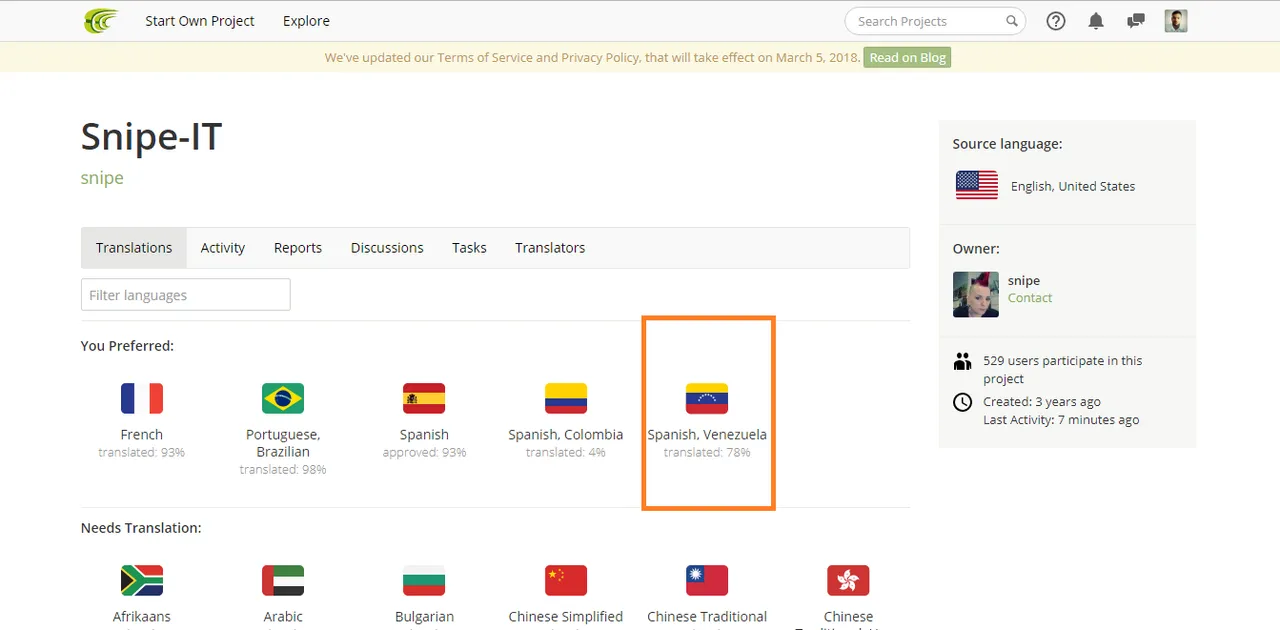Open the French language label
The height and width of the screenshot is (630, 1280).
pyautogui.click(x=142, y=435)
